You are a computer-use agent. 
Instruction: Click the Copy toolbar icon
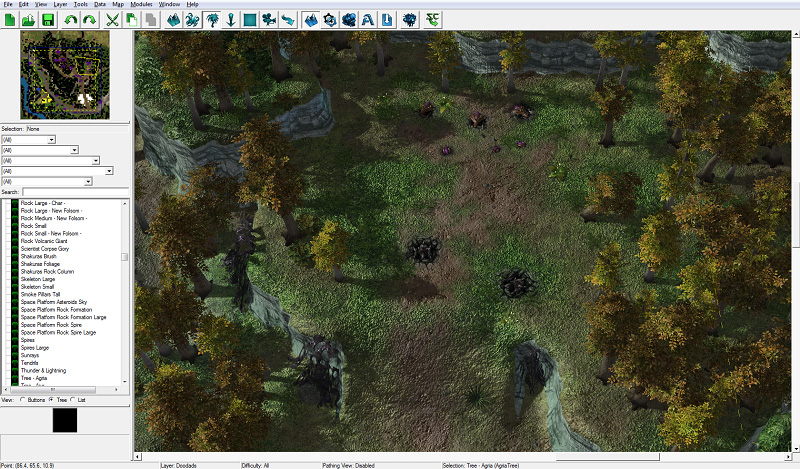131,20
